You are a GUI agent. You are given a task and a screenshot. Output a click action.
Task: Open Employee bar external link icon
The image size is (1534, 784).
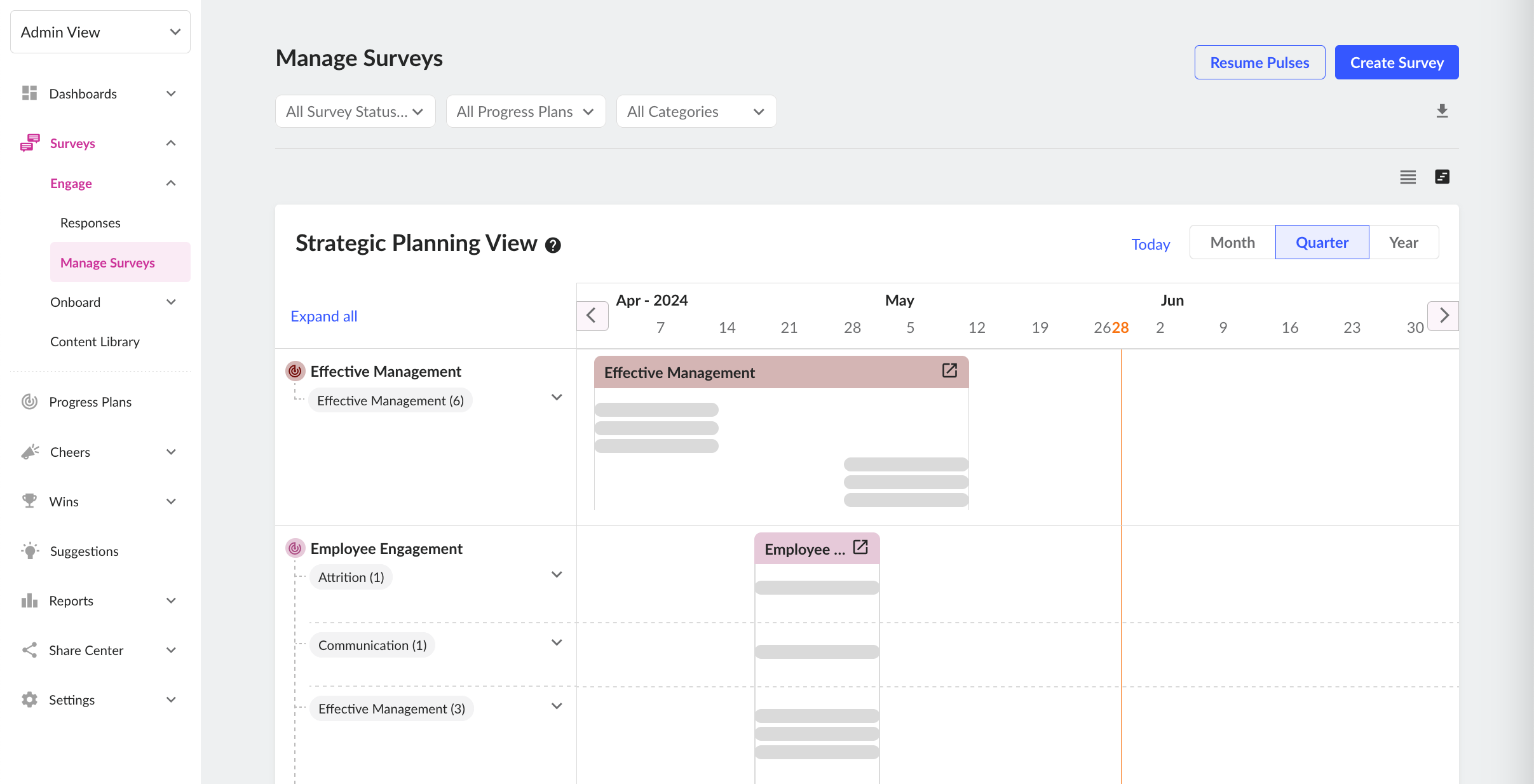pyautogui.click(x=860, y=547)
